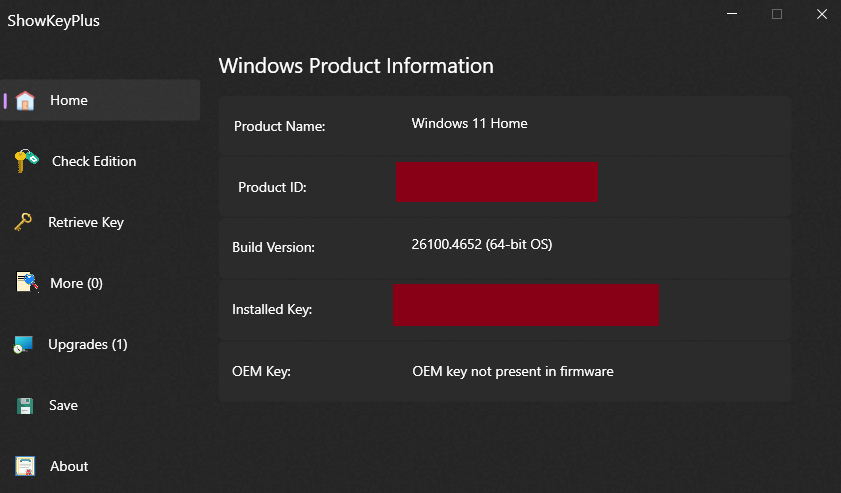
Task: Click the 'OEM Key:' label
Action: pyautogui.click(x=261, y=372)
